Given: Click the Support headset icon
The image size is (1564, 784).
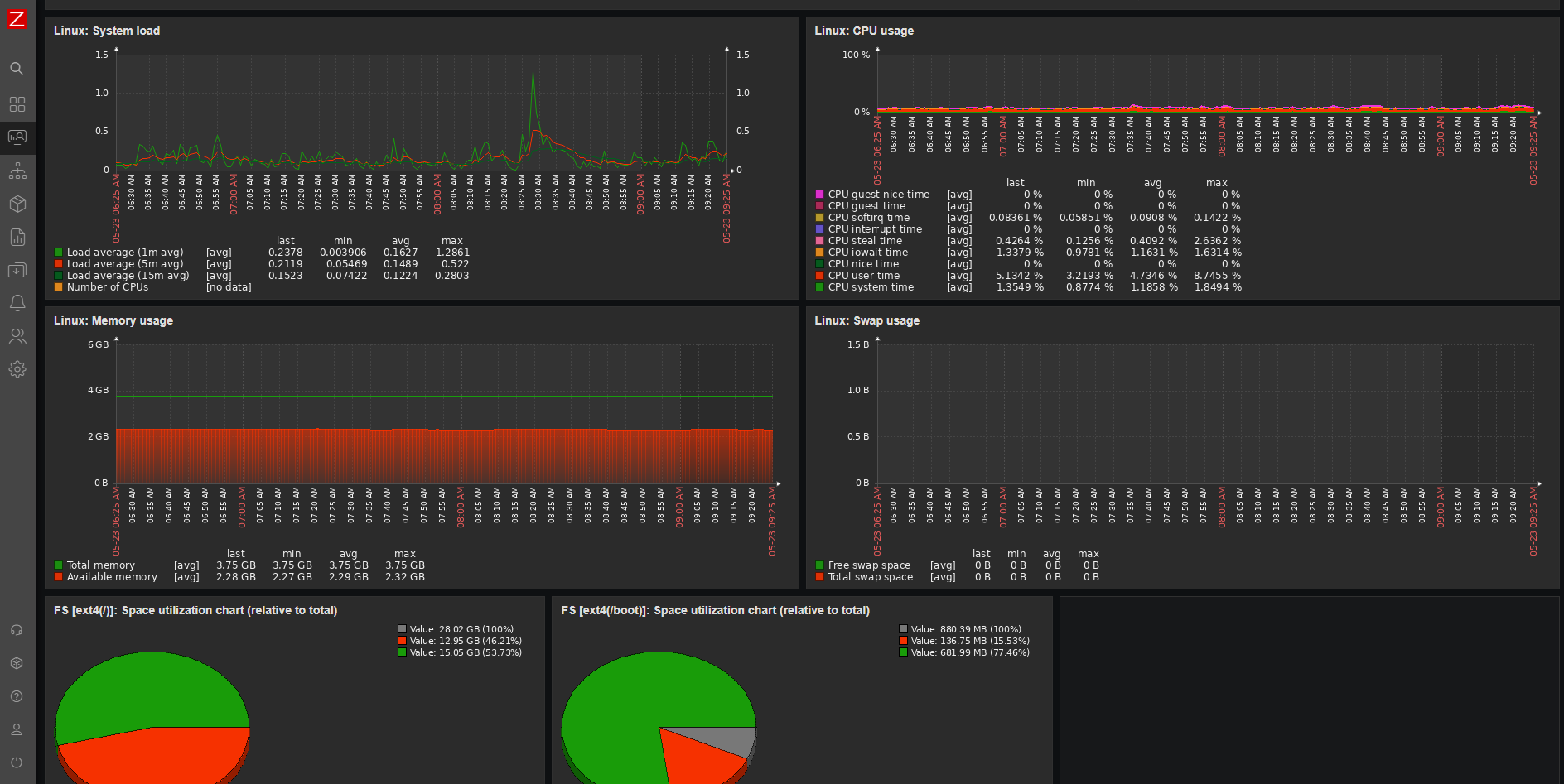Looking at the screenshot, I should (x=17, y=629).
